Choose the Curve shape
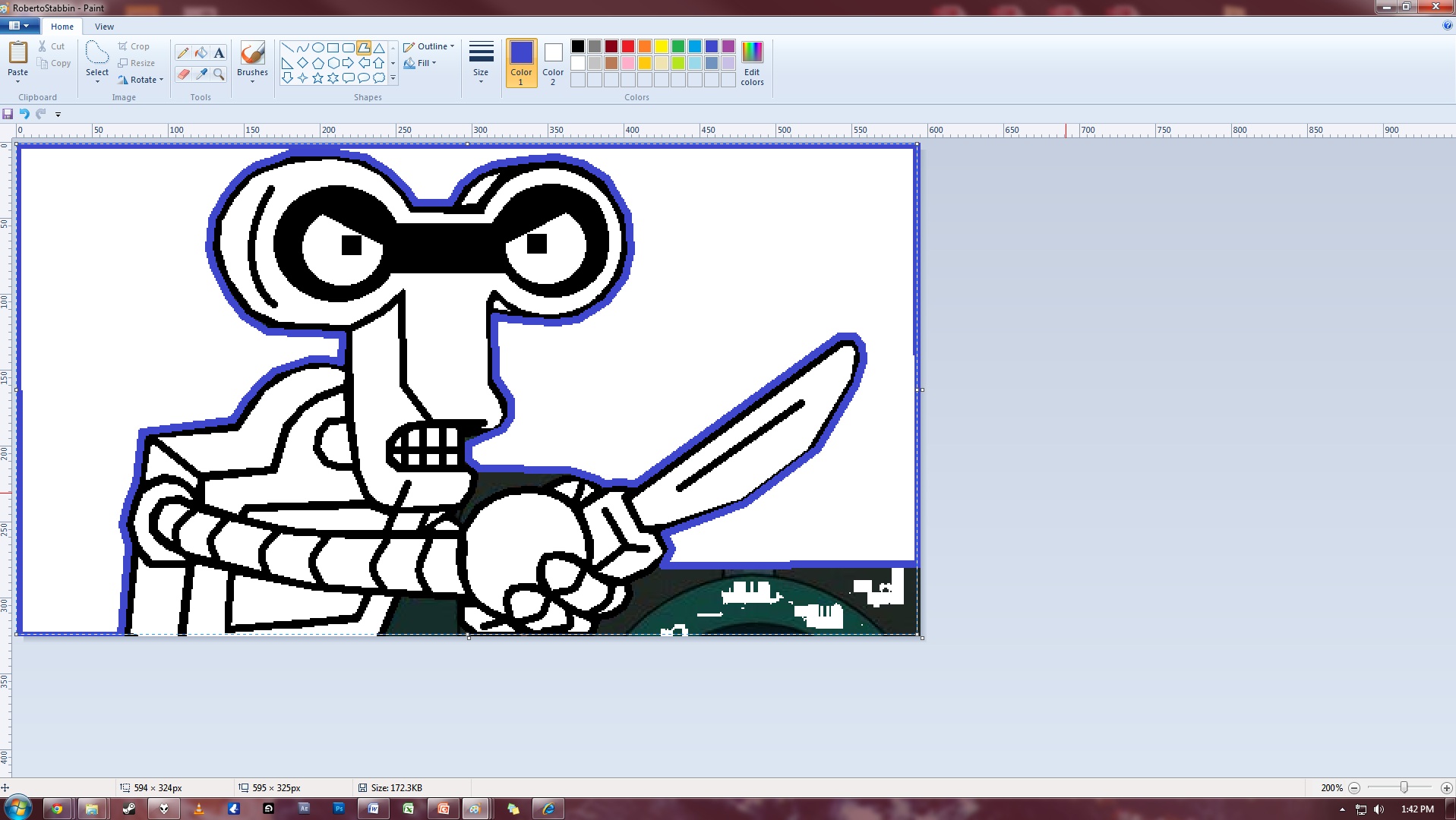The image size is (1456, 820). [x=303, y=48]
